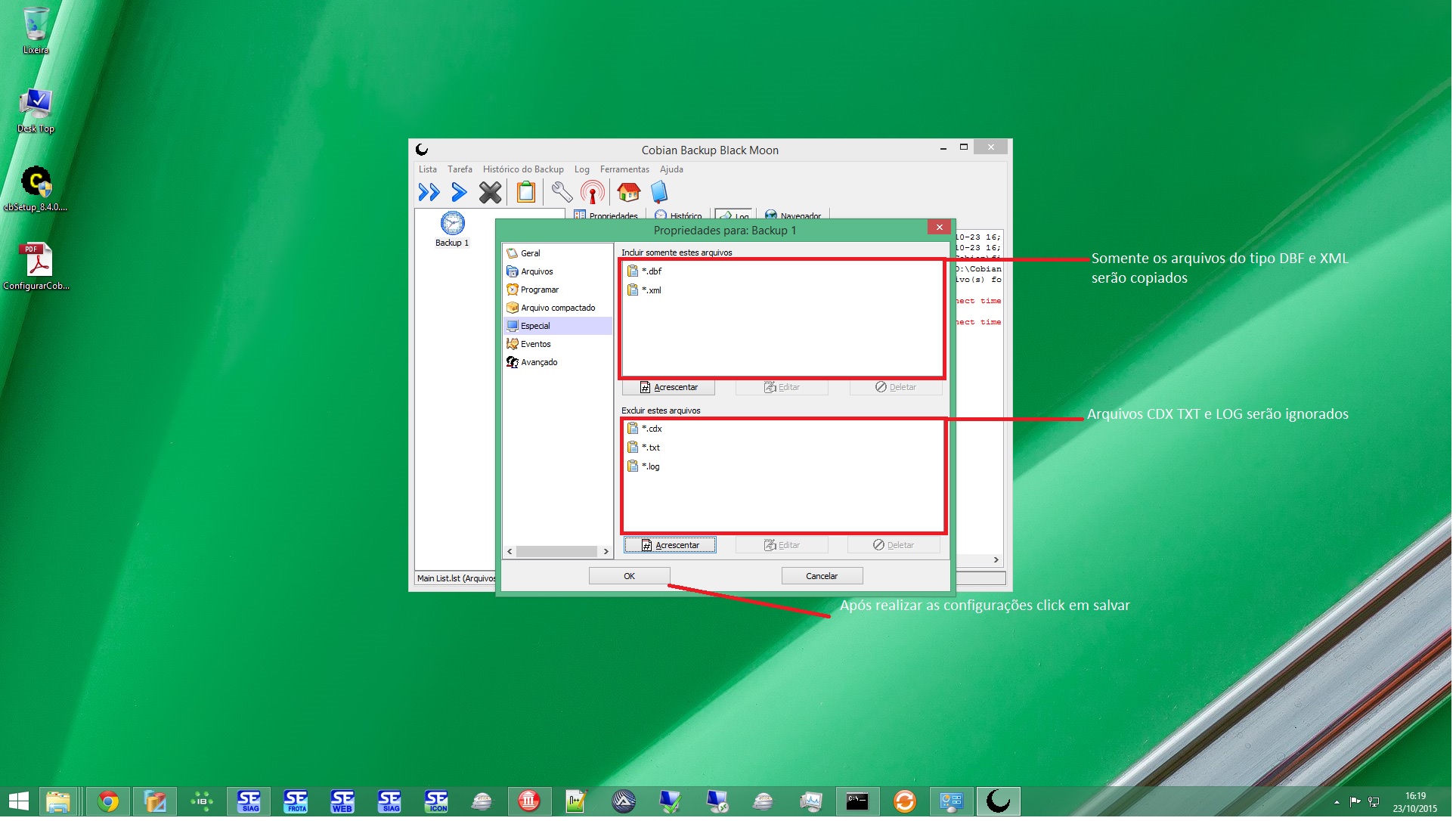Open options via the wrench icon
Screen dimensions: 1456x821
tap(562, 193)
